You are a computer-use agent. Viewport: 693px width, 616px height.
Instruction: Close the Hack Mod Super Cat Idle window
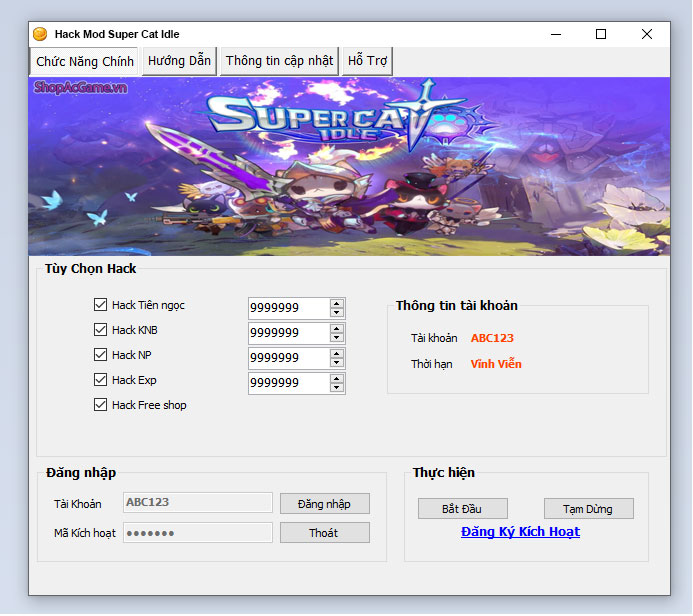(647, 34)
